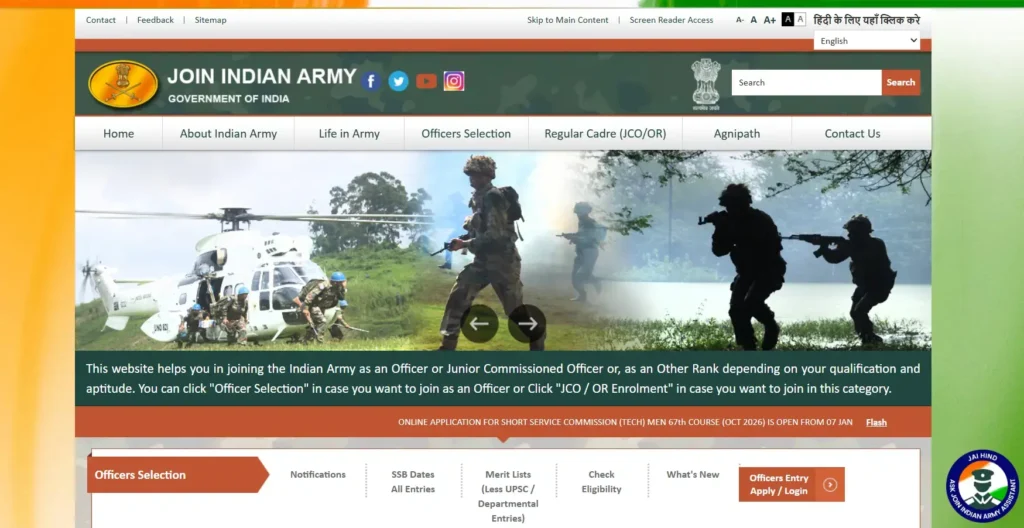The height and width of the screenshot is (528, 1024).
Task: Open the Twitter bird icon
Action: coord(398,81)
